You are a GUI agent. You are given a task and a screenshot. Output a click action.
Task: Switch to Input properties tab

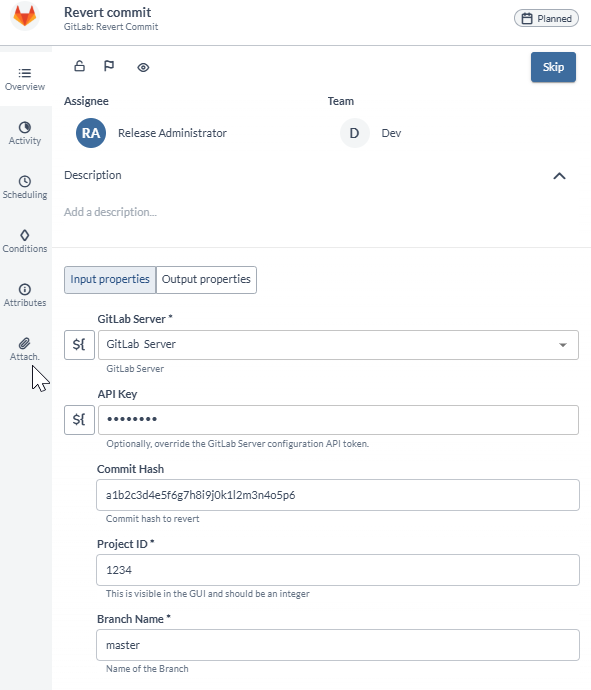[110, 279]
